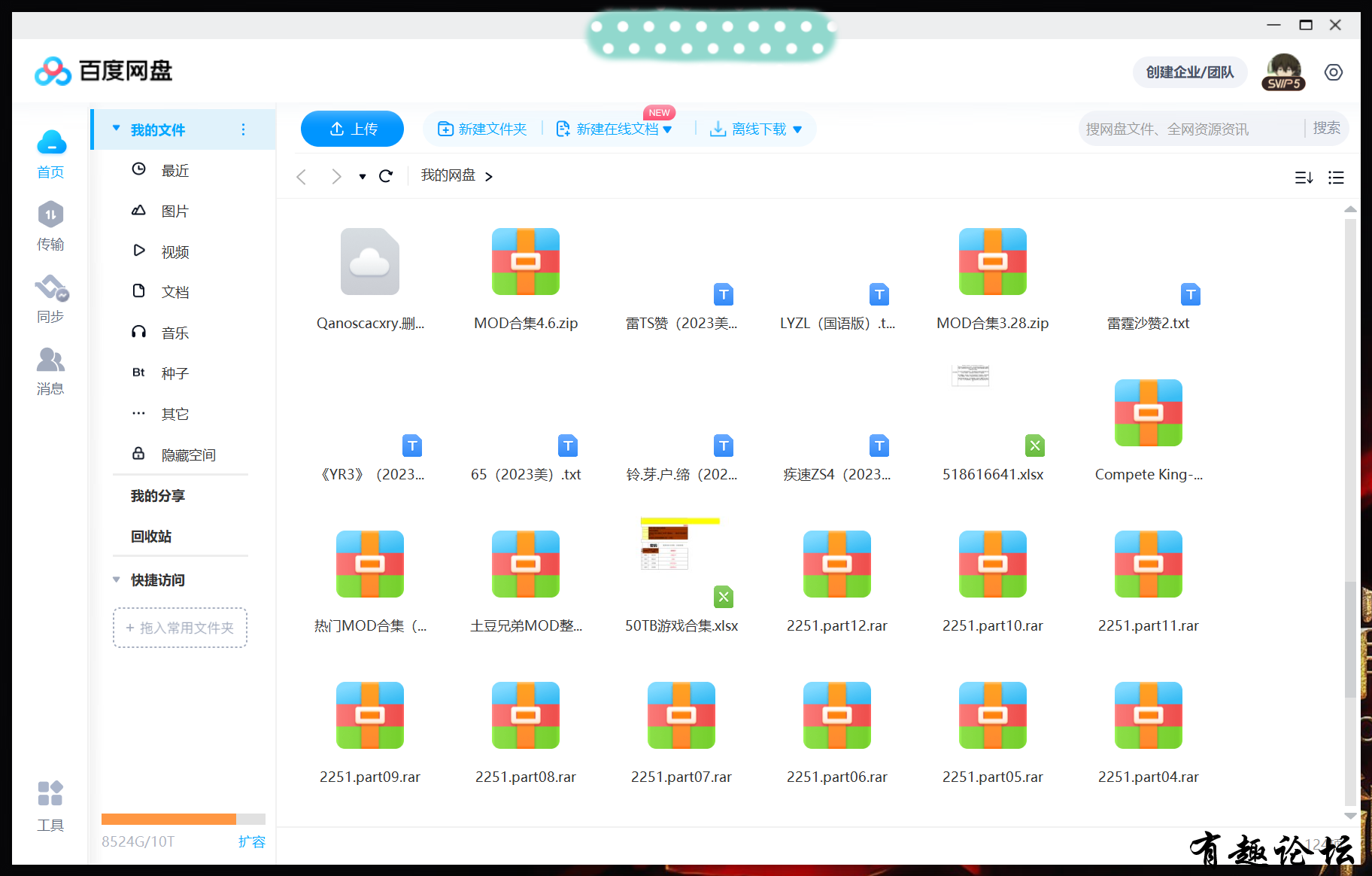Image resolution: width=1372 pixels, height=876 pixels.
Task: Click 我的网盘 breadcrumb
Action: click(448, 175)
